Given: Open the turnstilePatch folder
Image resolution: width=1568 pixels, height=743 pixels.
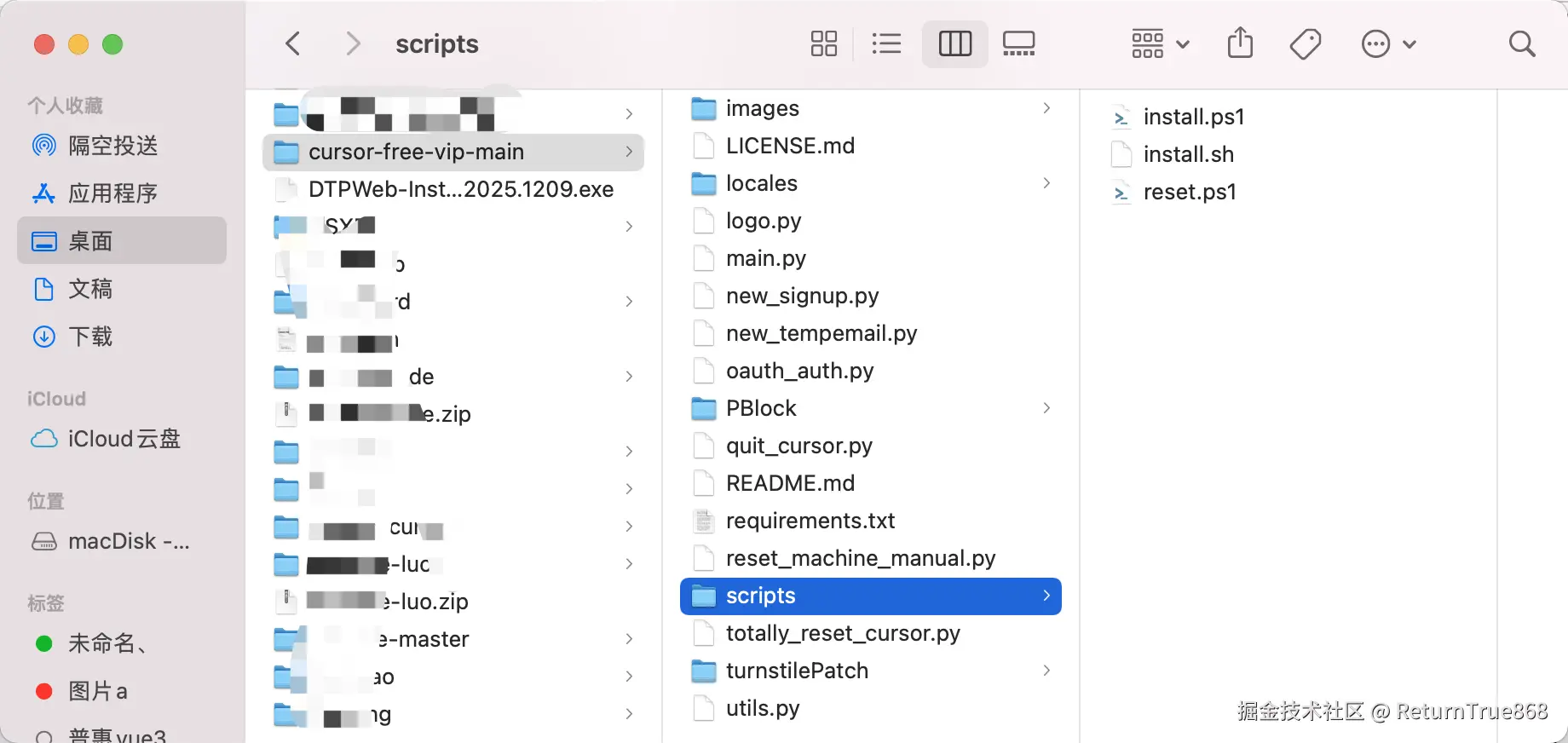Looking at the screenshot, I should point(796,671).
